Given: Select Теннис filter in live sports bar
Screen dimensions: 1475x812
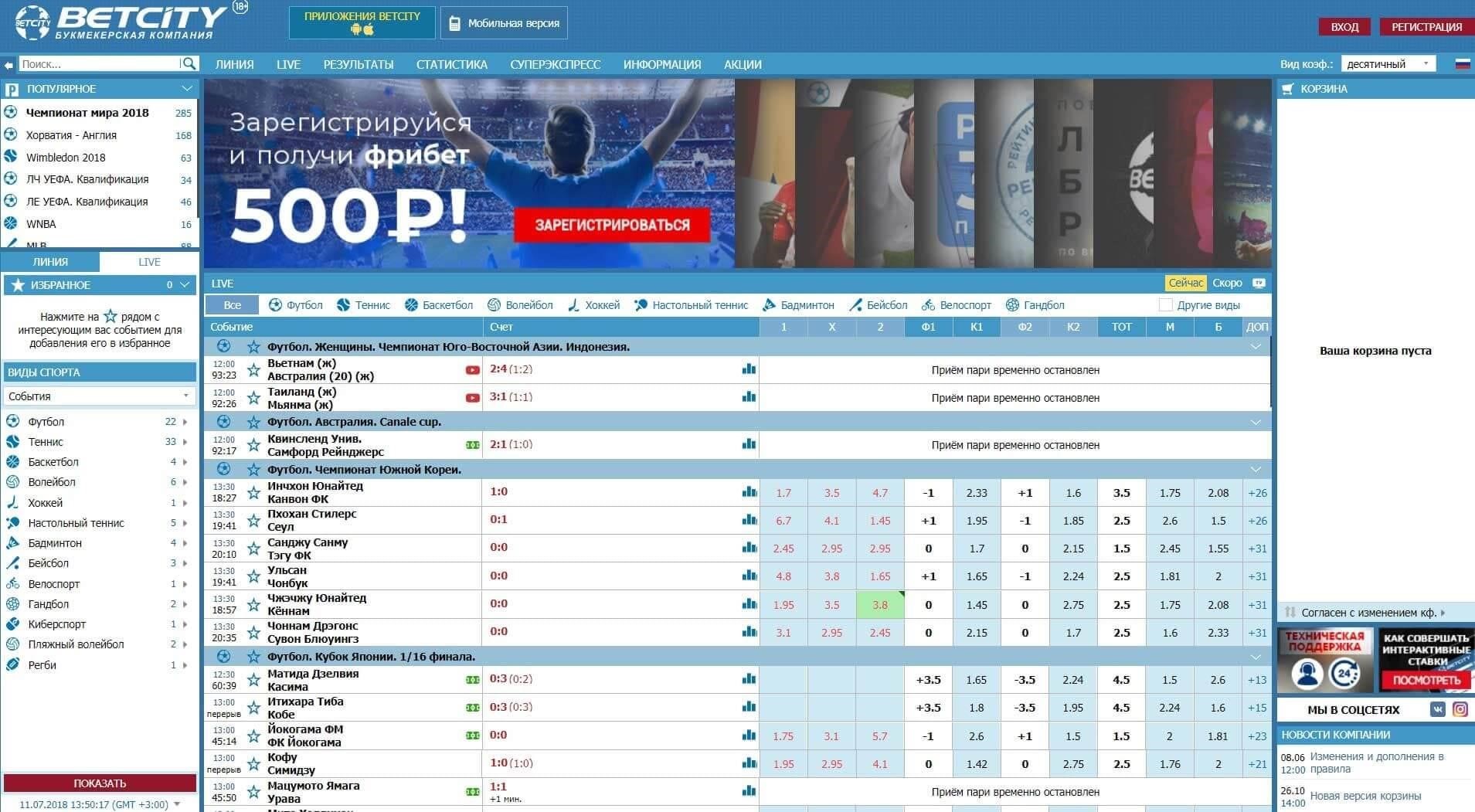Looking at the screenshot, I should [364, 305].
